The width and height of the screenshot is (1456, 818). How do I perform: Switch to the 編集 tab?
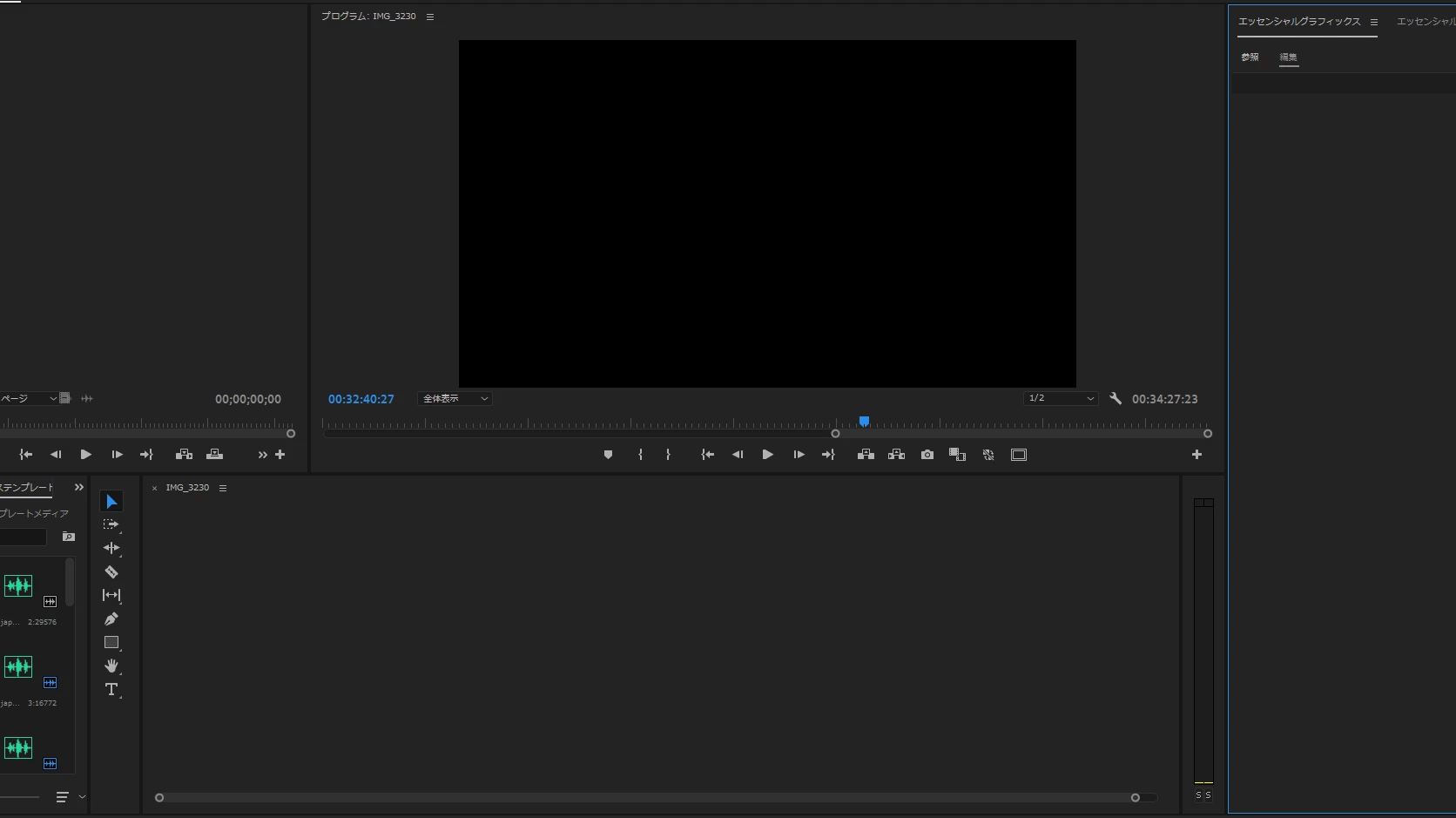click(x=1289, y=57)
